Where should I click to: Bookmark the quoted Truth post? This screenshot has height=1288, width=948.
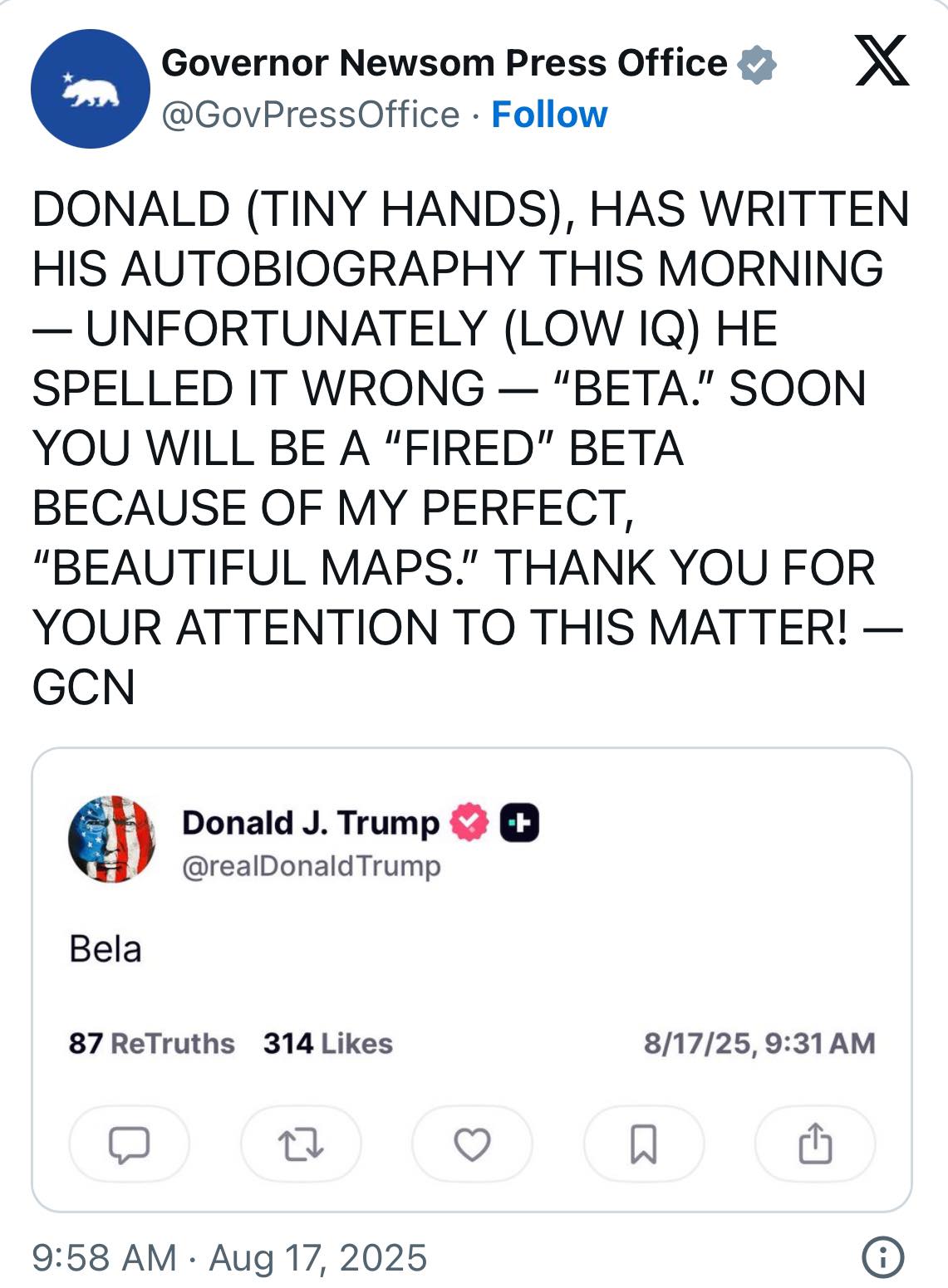point(644,1144)
